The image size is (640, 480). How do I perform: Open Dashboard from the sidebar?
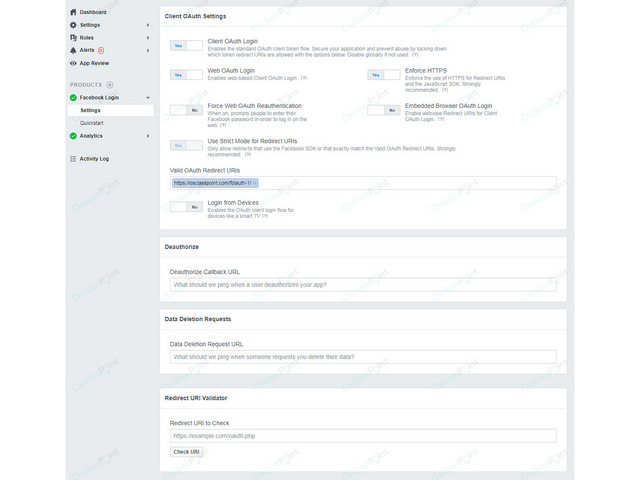[93, 12]
